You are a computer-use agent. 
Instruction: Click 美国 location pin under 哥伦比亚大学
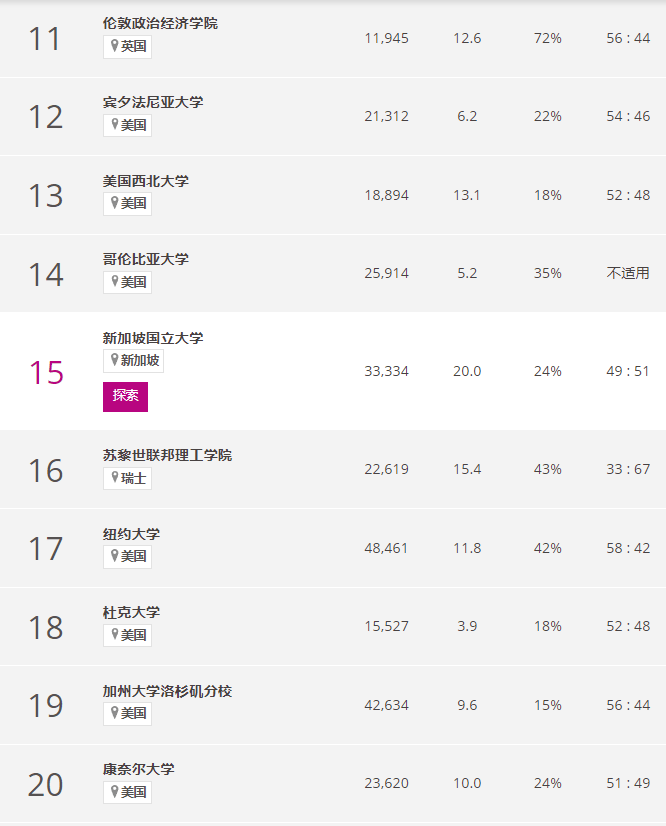128,282
